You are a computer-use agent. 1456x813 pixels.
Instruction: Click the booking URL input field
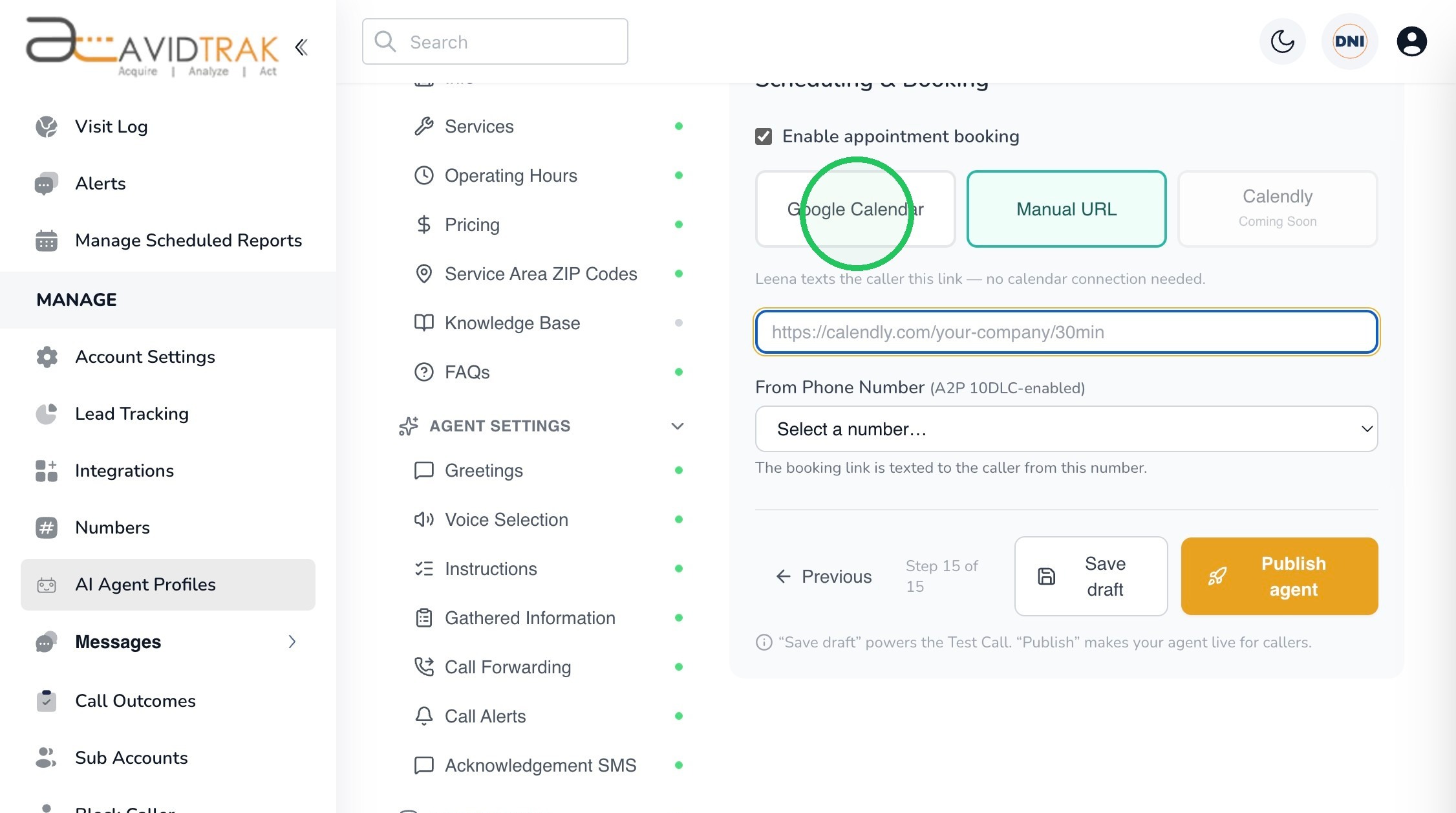tap(1066, 332)
